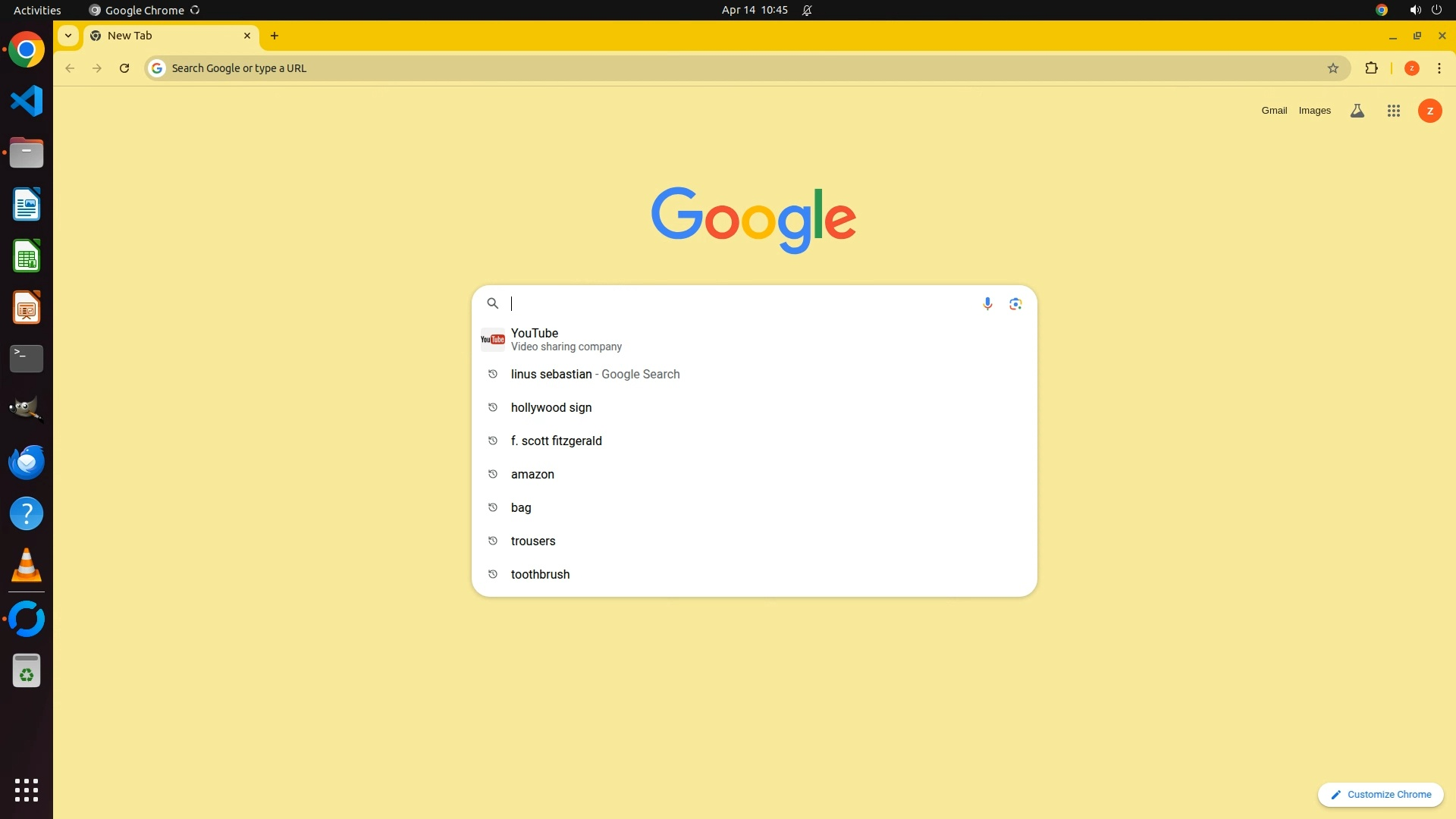The image size is (1456, 819).
Task: Click the Customize Chrome button
Action: 1380,794
